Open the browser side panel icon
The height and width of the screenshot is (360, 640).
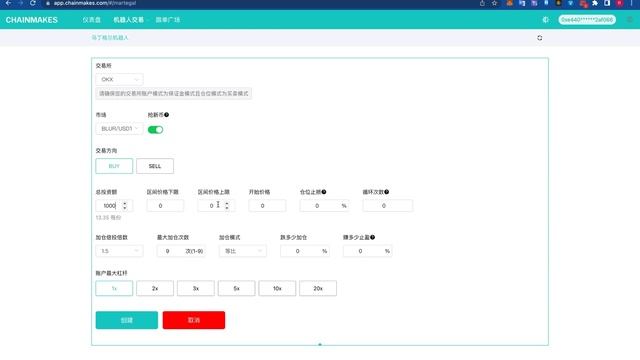click(x=607, y=3)
